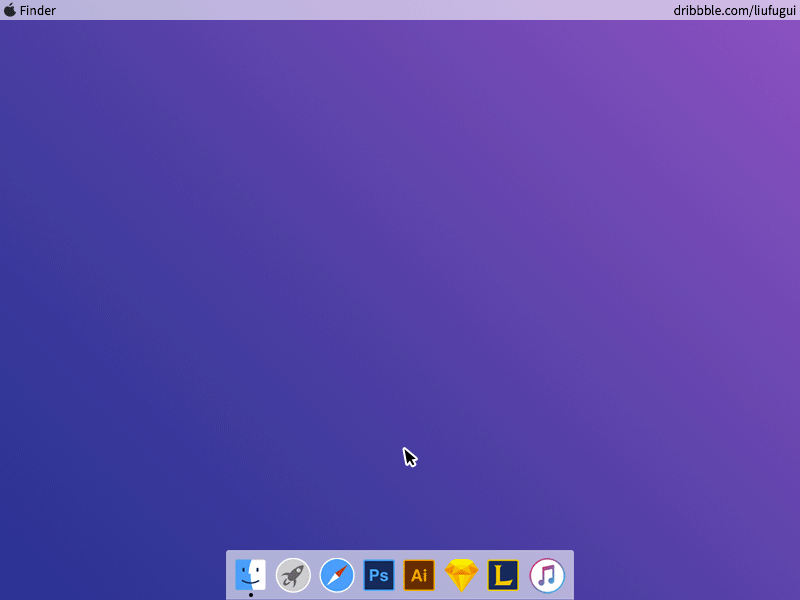The image size is (800, 600).
Task: Open Photoshop from the dock
Action: [x=378, y=575]
